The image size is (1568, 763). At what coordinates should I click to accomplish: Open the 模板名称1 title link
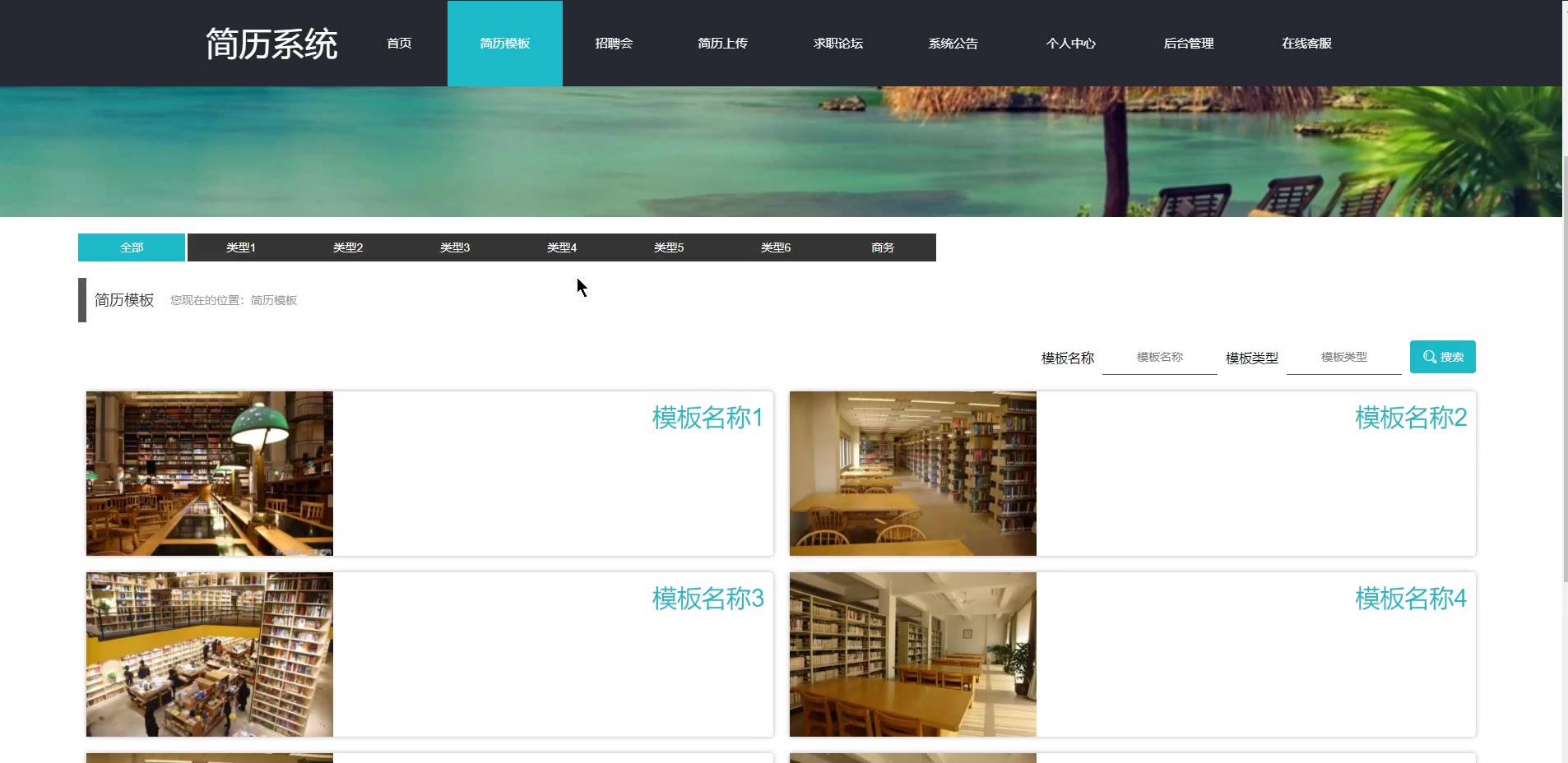click(707, 418)
